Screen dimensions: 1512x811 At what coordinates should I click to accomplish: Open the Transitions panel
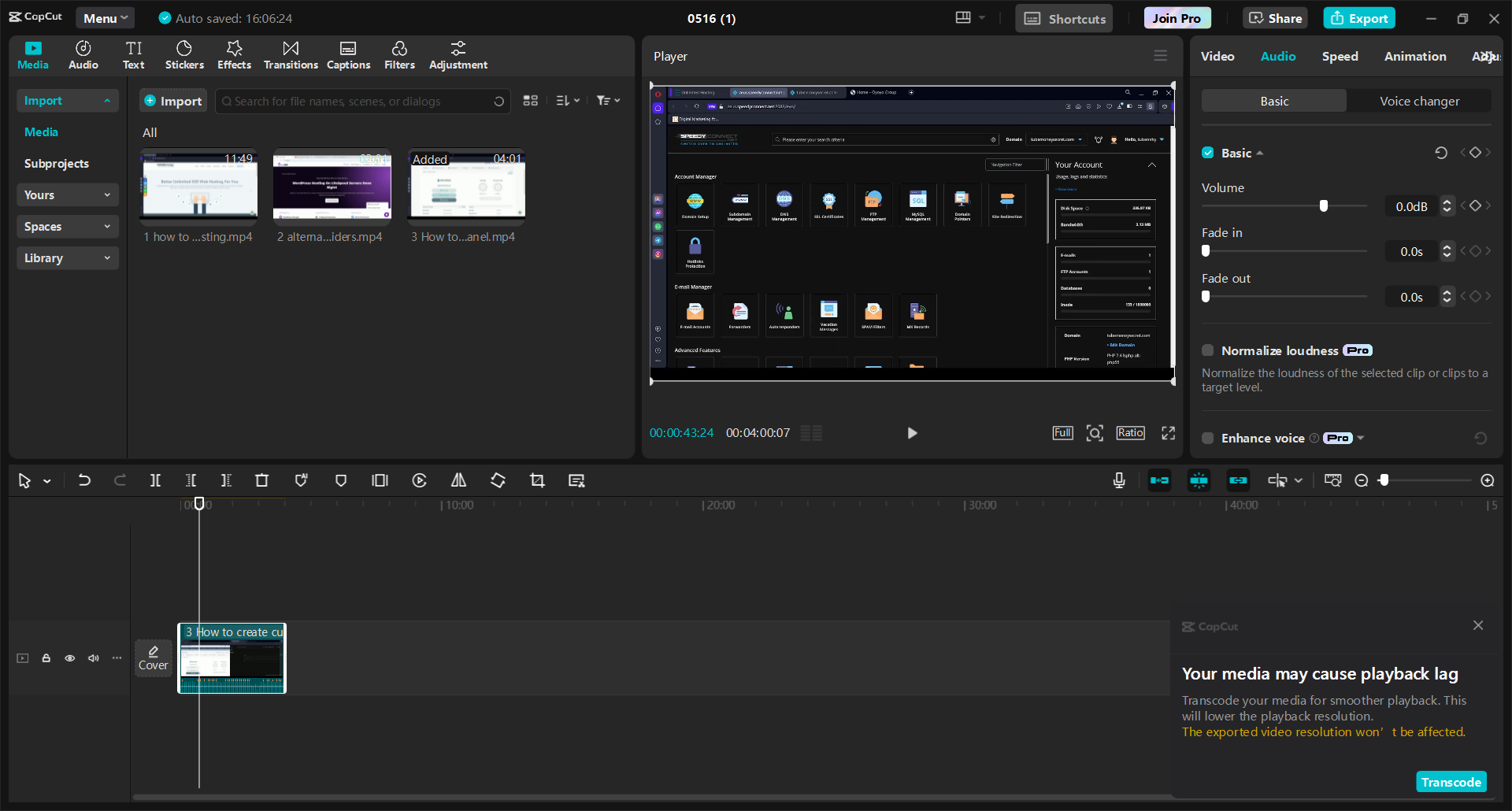click(291, 55)
